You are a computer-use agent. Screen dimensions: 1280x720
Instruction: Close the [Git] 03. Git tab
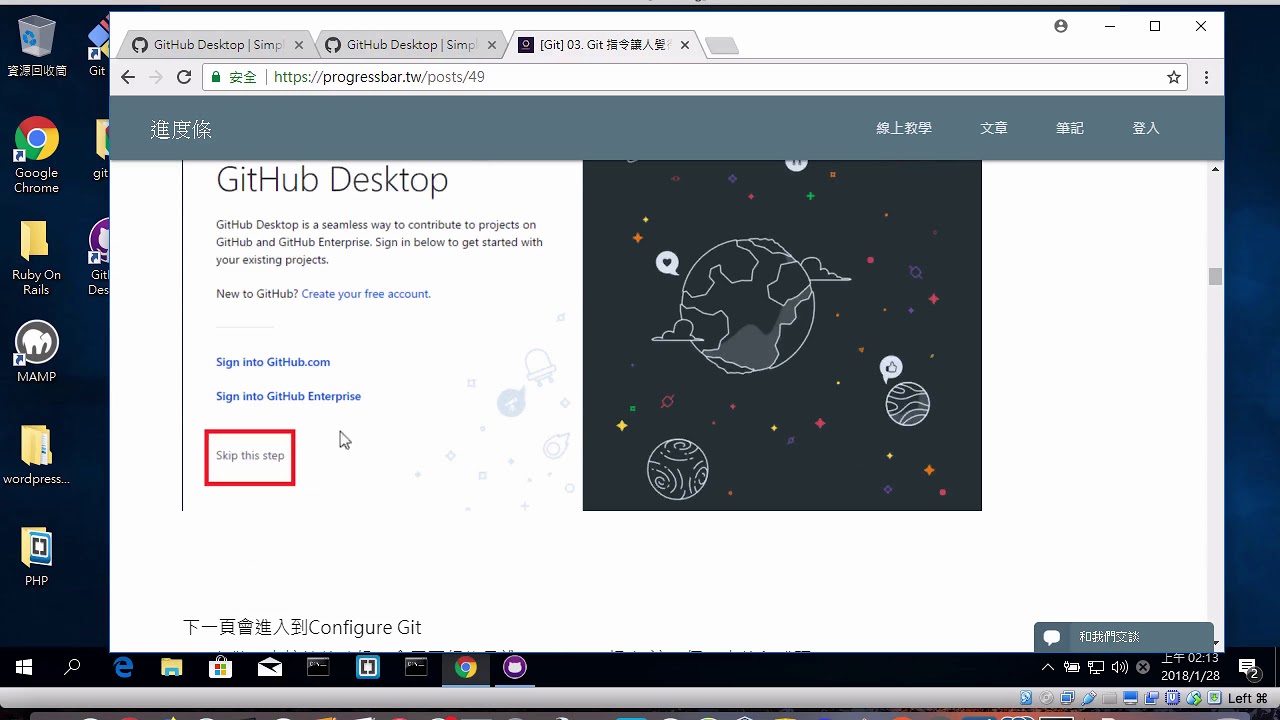(x=684, y=45)
